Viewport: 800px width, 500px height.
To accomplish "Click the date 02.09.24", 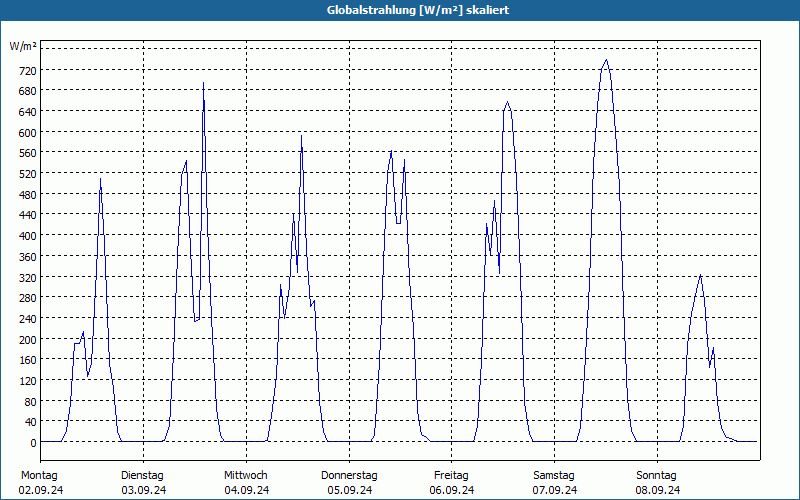I will coord(41,490).
